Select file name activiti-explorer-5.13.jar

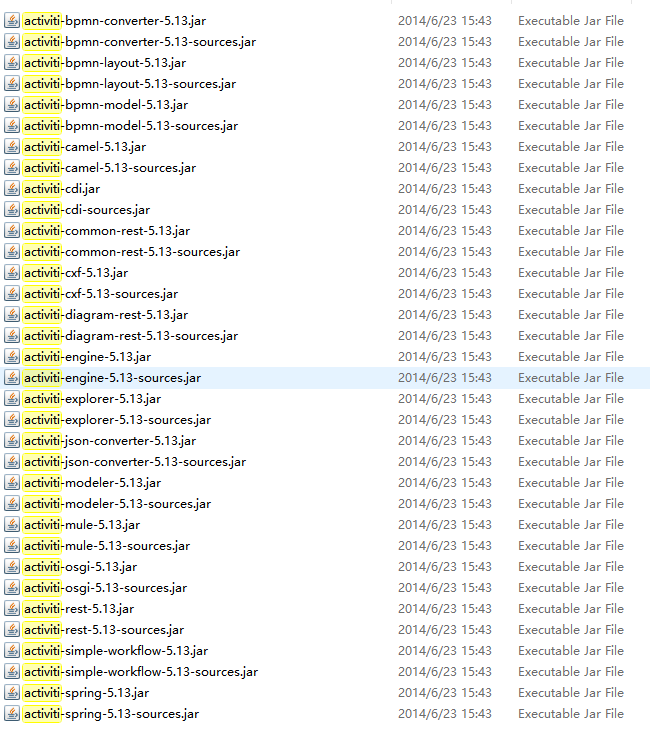92,399
